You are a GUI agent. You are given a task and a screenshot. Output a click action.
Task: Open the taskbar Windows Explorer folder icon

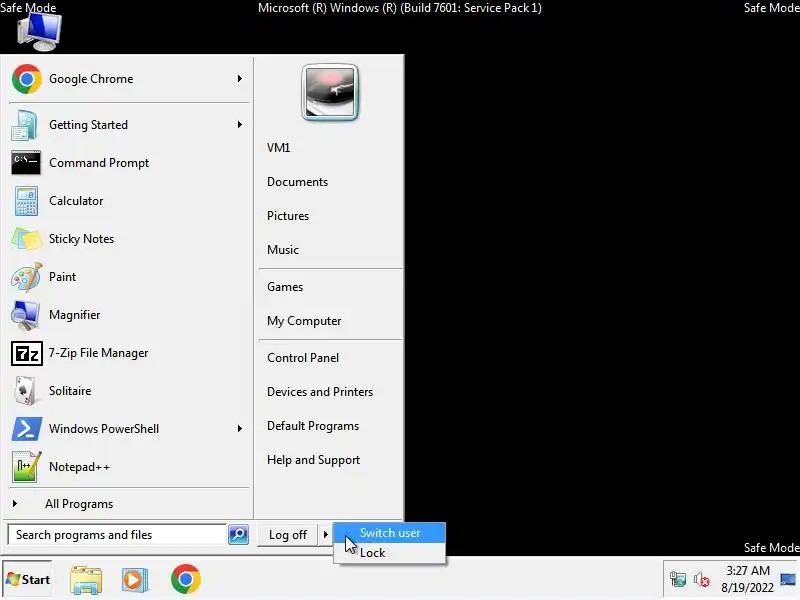[x=86, y=580]
